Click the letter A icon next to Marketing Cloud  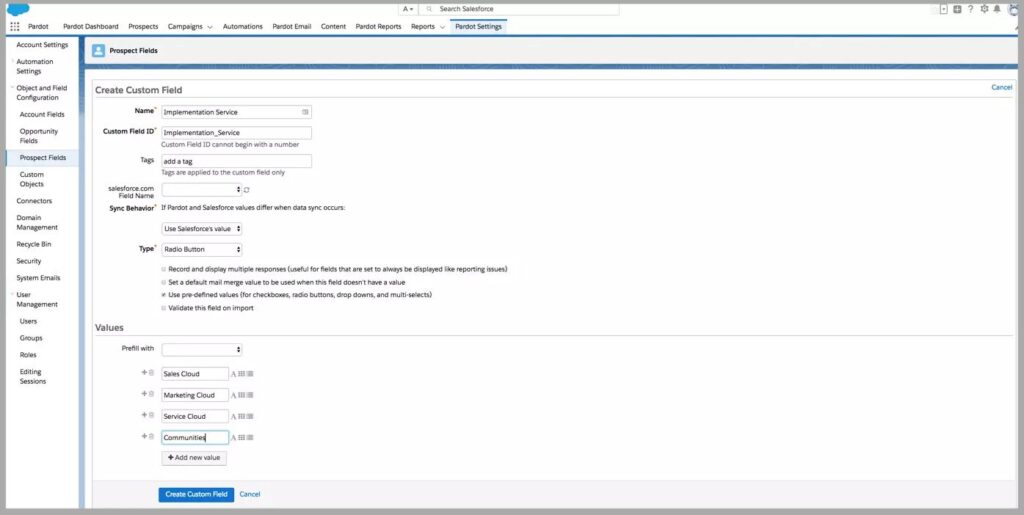(x=233, y=395)
